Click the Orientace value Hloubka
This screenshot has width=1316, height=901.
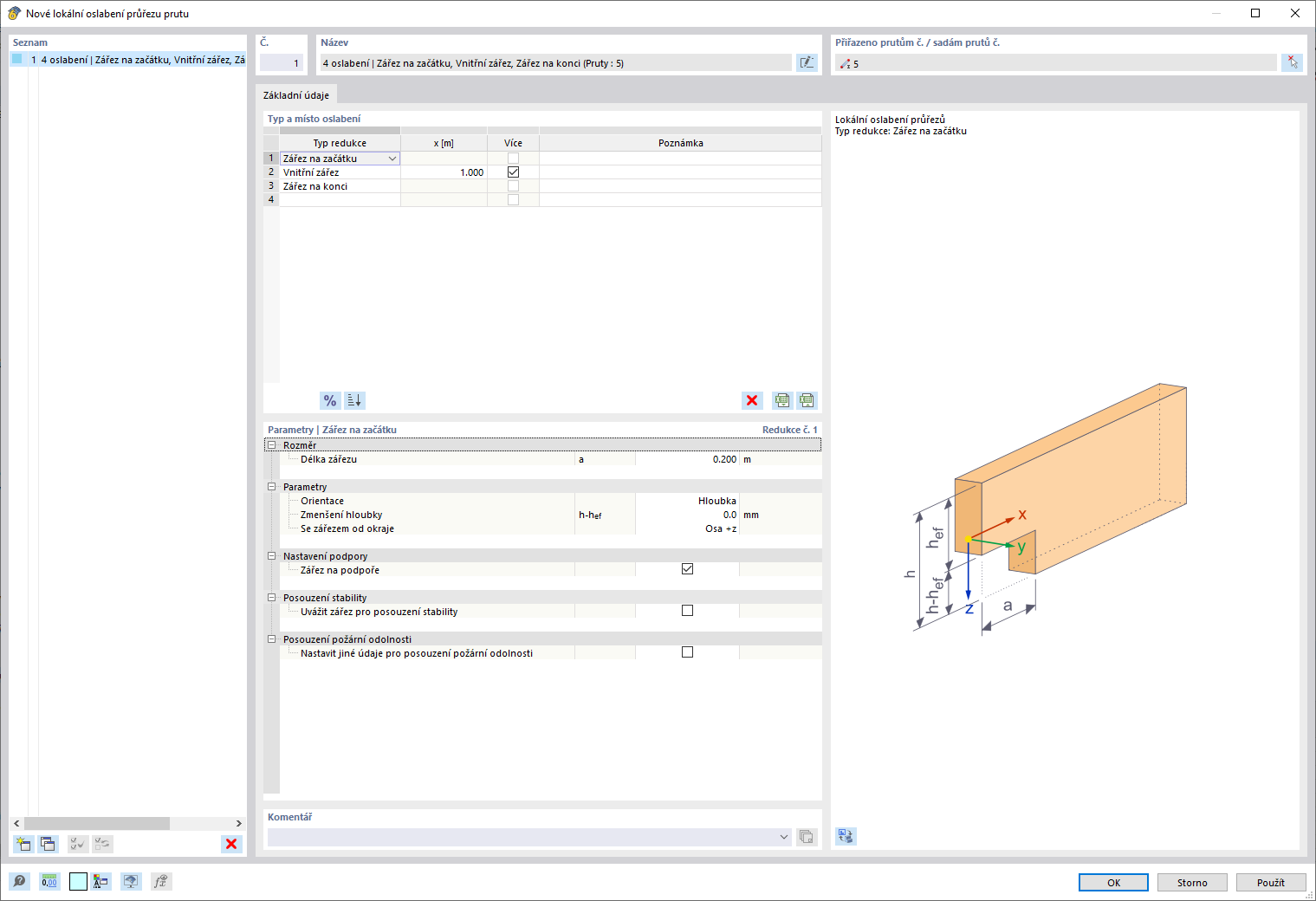686,501
